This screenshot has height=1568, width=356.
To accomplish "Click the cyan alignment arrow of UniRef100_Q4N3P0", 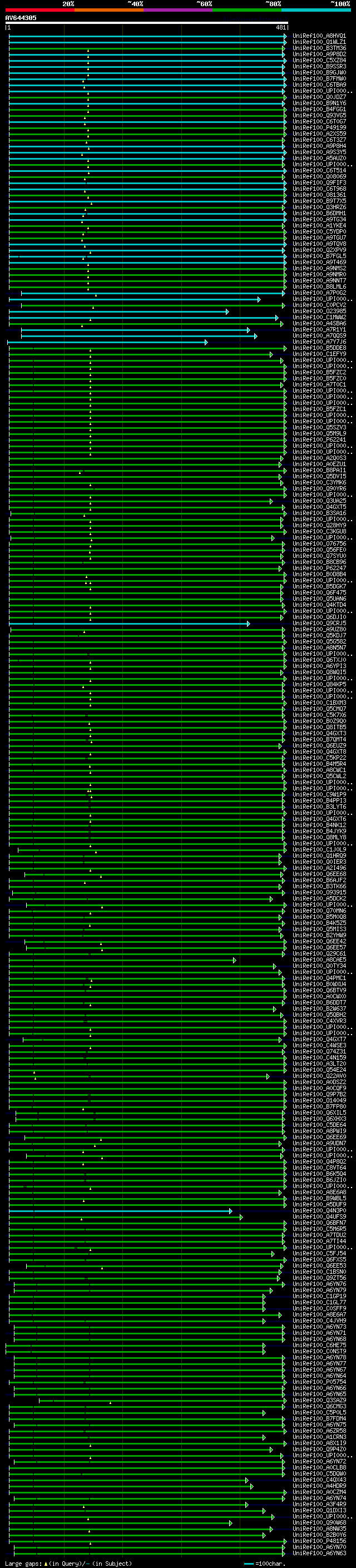I will (x=121, y=1211).
